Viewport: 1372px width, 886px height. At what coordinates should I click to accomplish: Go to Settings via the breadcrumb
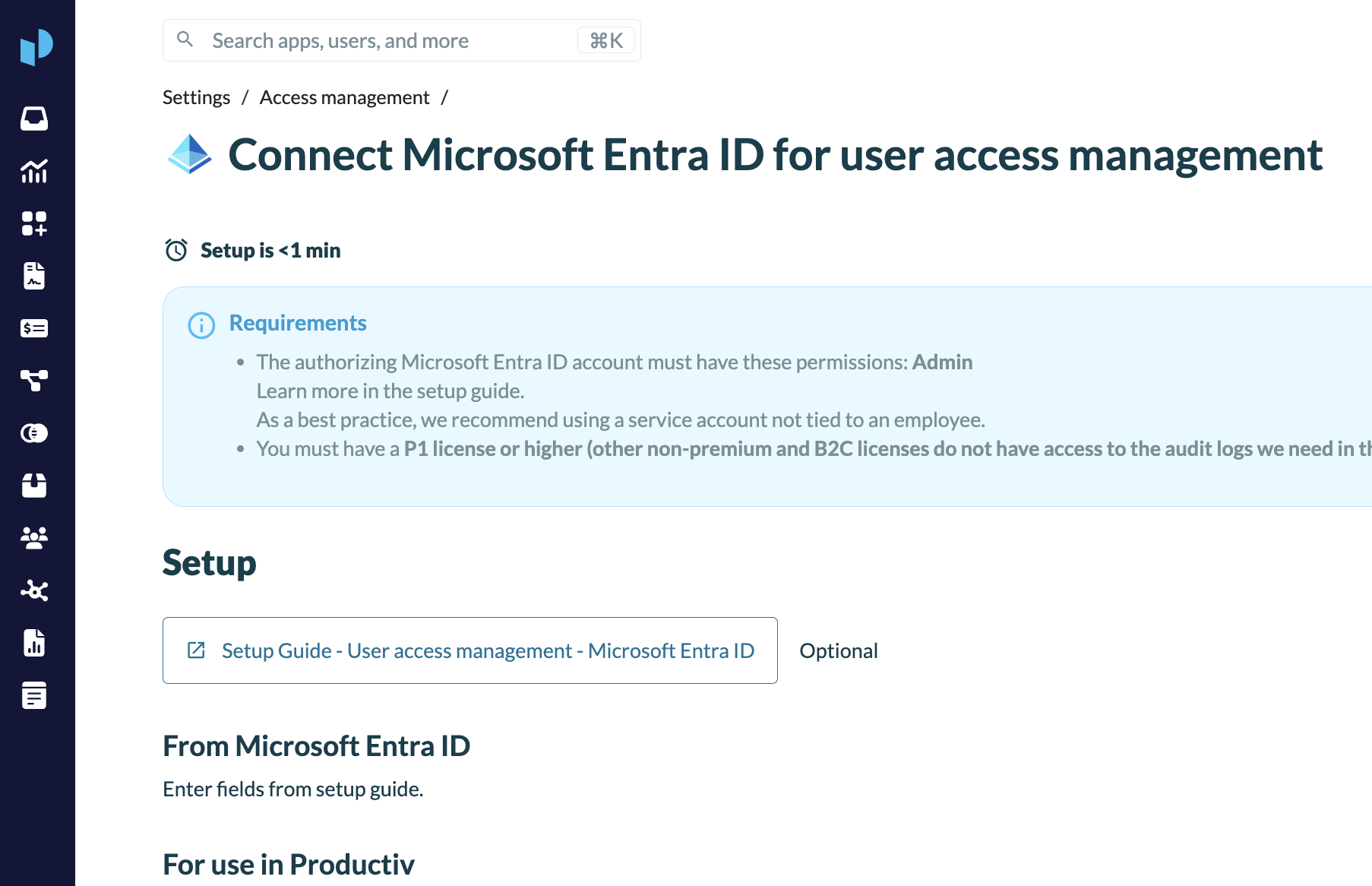click(196, 97)
